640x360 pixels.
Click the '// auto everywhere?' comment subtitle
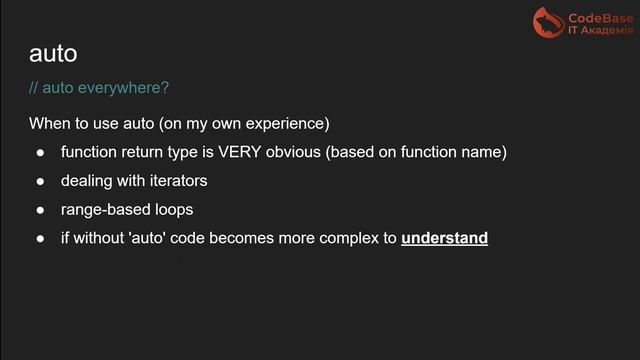click(99, 88)
